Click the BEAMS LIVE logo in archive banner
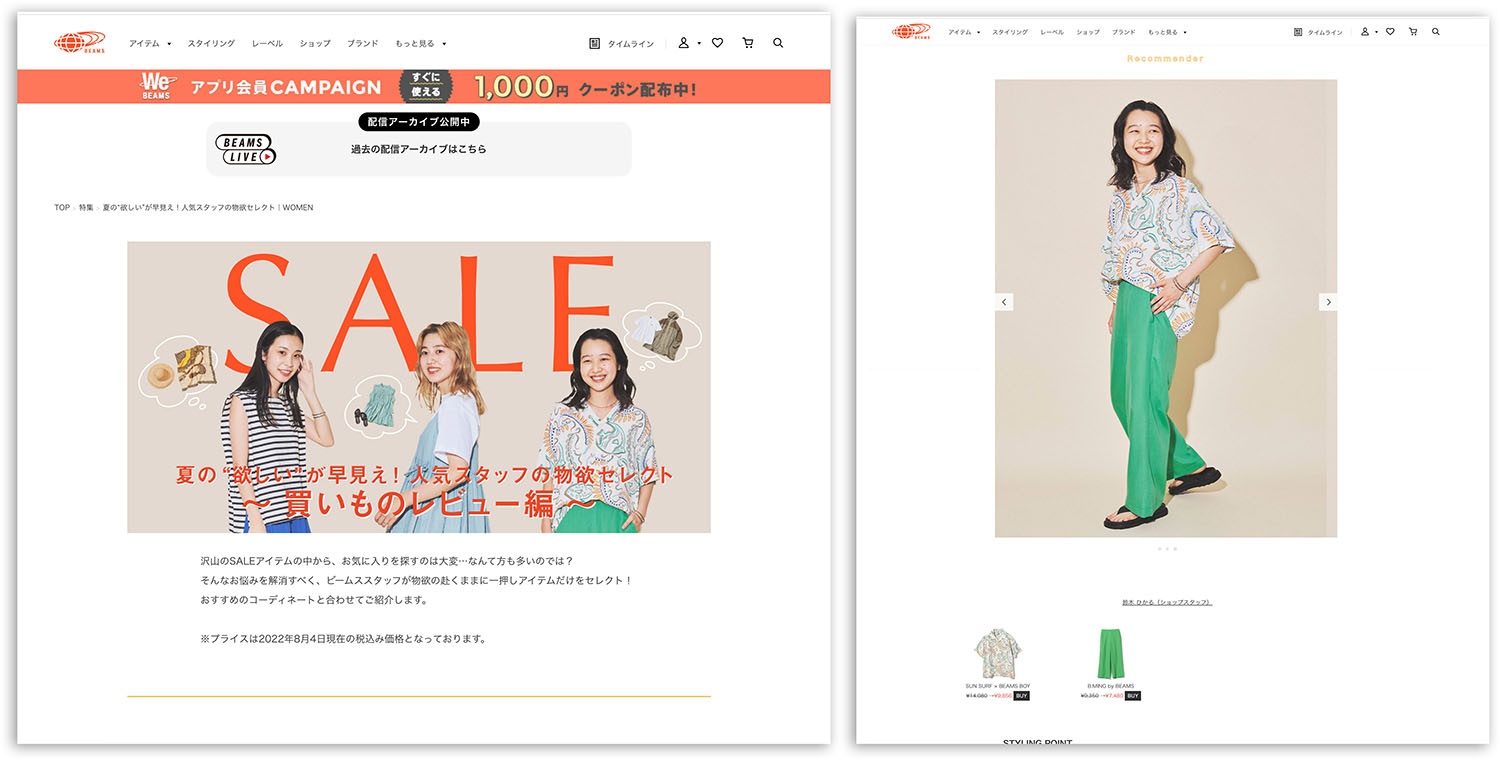The height and width of the screenshot is (760, 1500). coord(246,150)
